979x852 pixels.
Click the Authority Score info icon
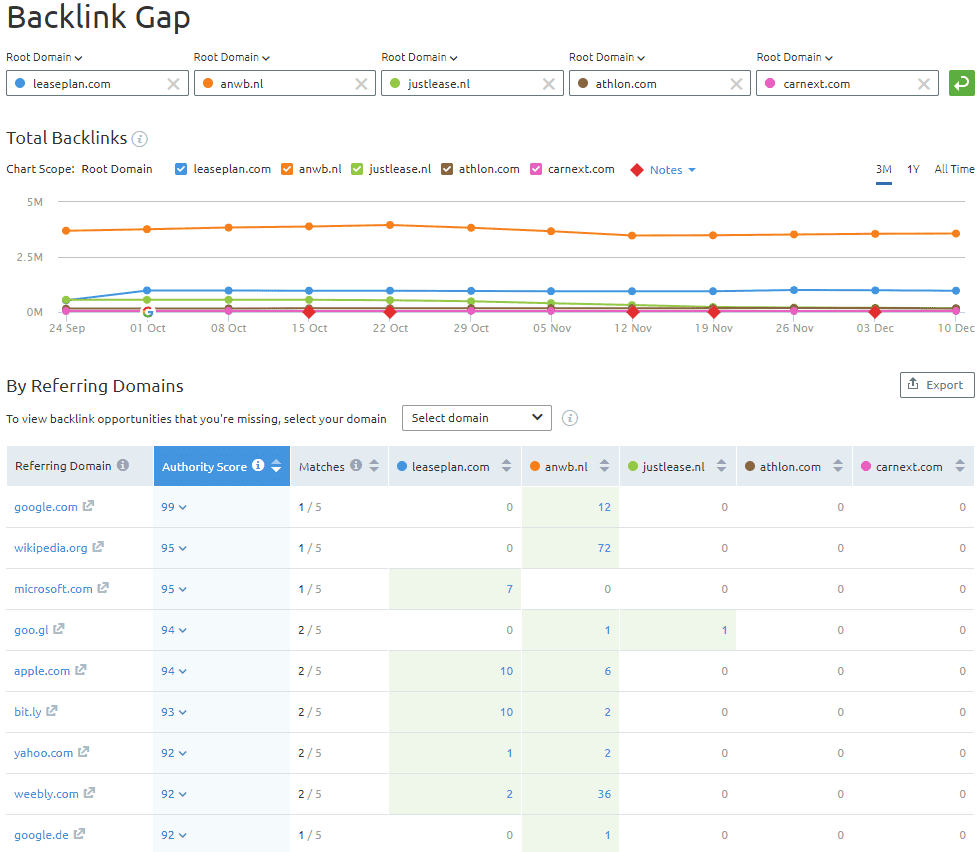[x=258, y=466]
